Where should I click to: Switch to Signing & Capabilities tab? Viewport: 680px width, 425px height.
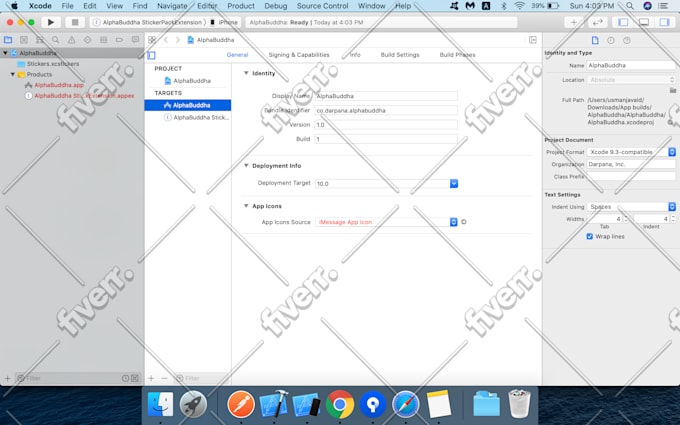(x=299, y=55)
